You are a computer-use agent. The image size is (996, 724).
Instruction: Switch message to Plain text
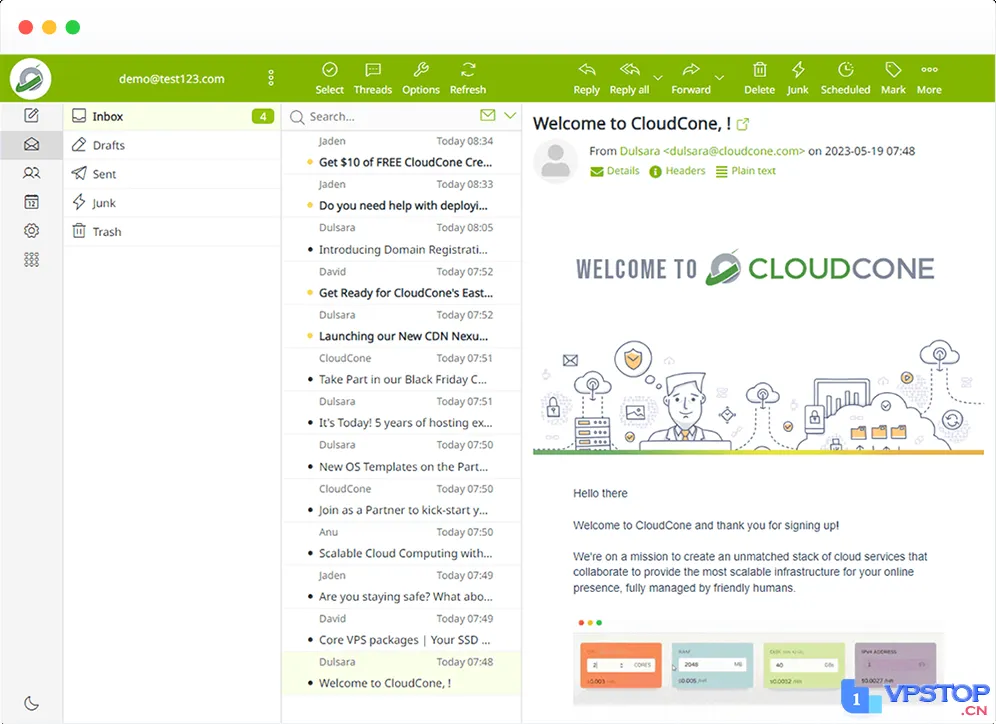pyautogui.click(x=746, y=171)
